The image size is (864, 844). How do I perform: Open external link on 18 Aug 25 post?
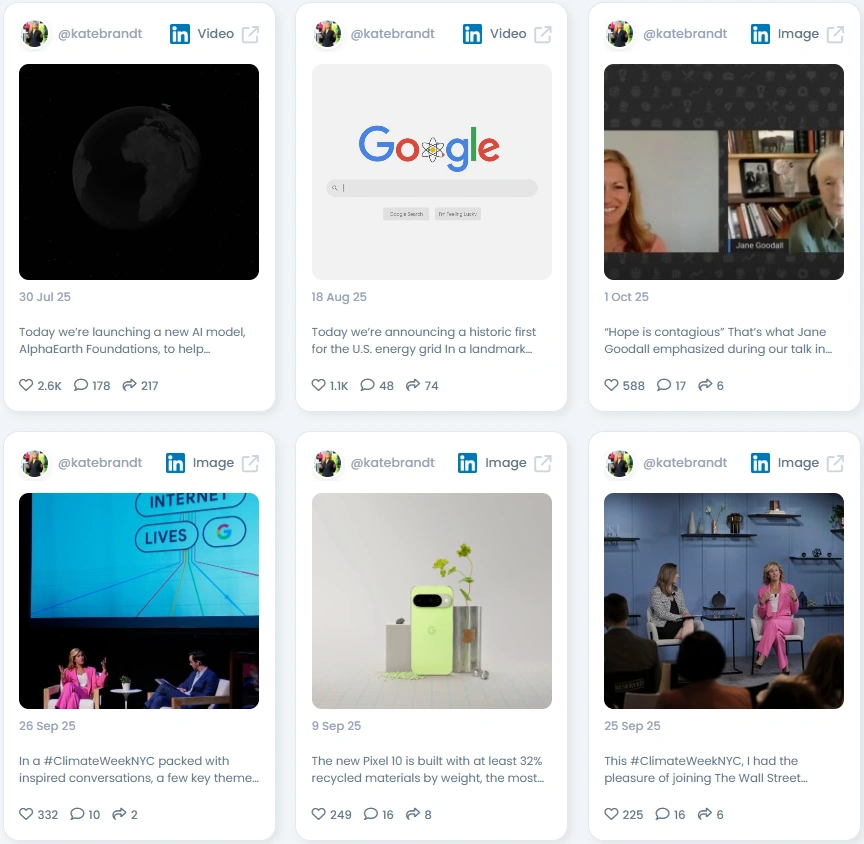click(543, 34)
